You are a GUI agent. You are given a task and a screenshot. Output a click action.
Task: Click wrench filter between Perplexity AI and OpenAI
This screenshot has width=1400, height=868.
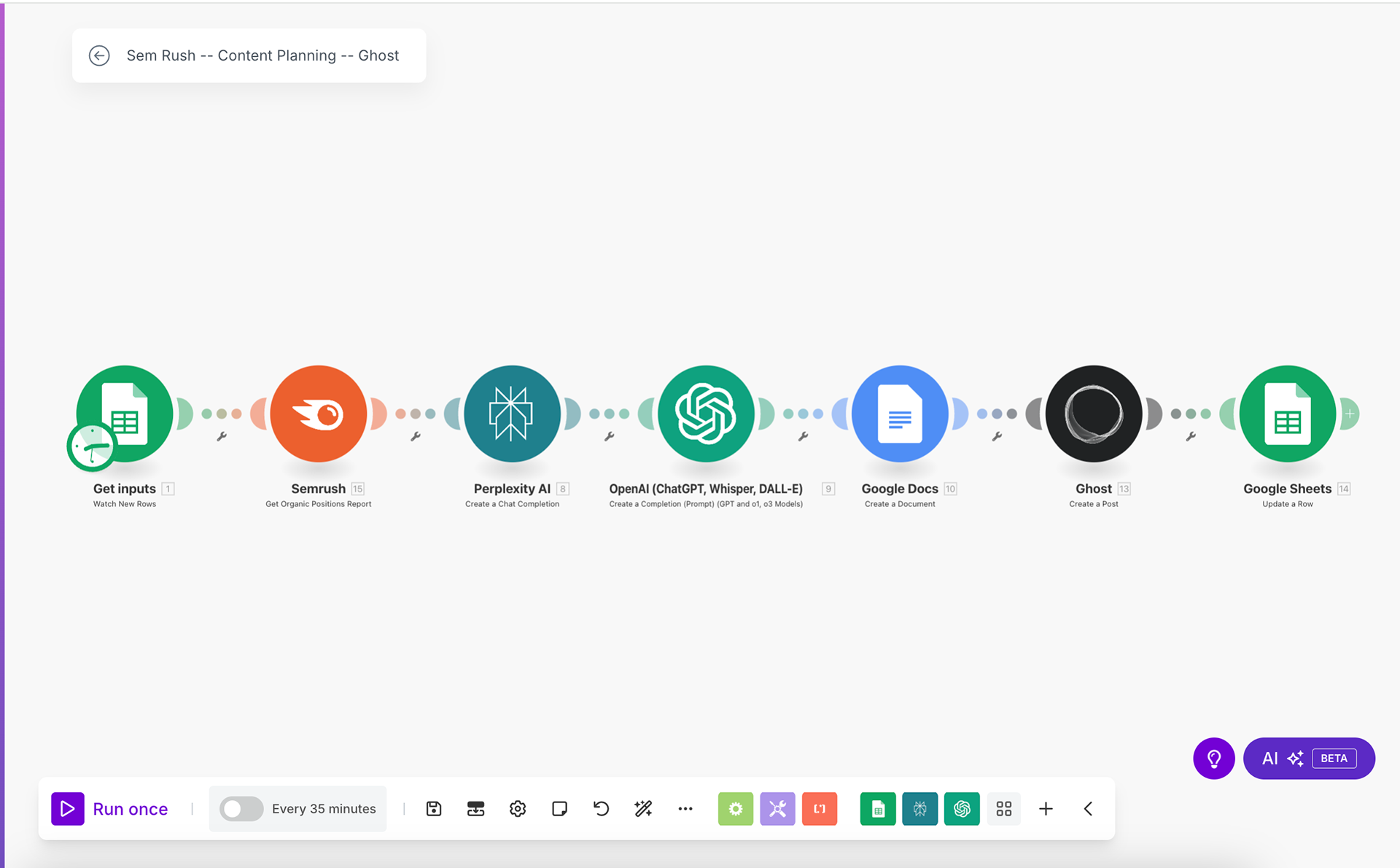click(610, 436)
